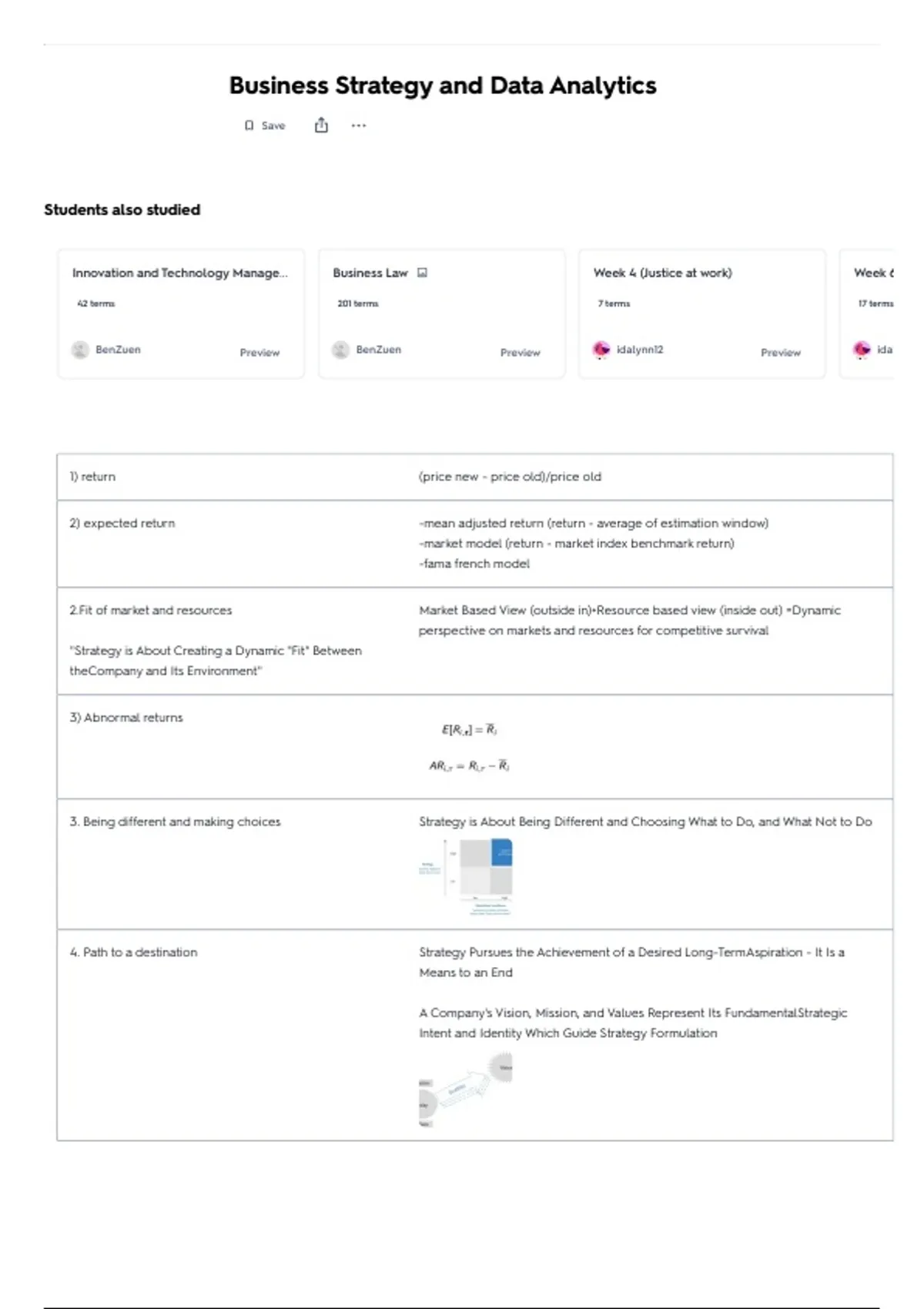
Task: Click avatar on the partially visible card
Action: click(862, 350)
